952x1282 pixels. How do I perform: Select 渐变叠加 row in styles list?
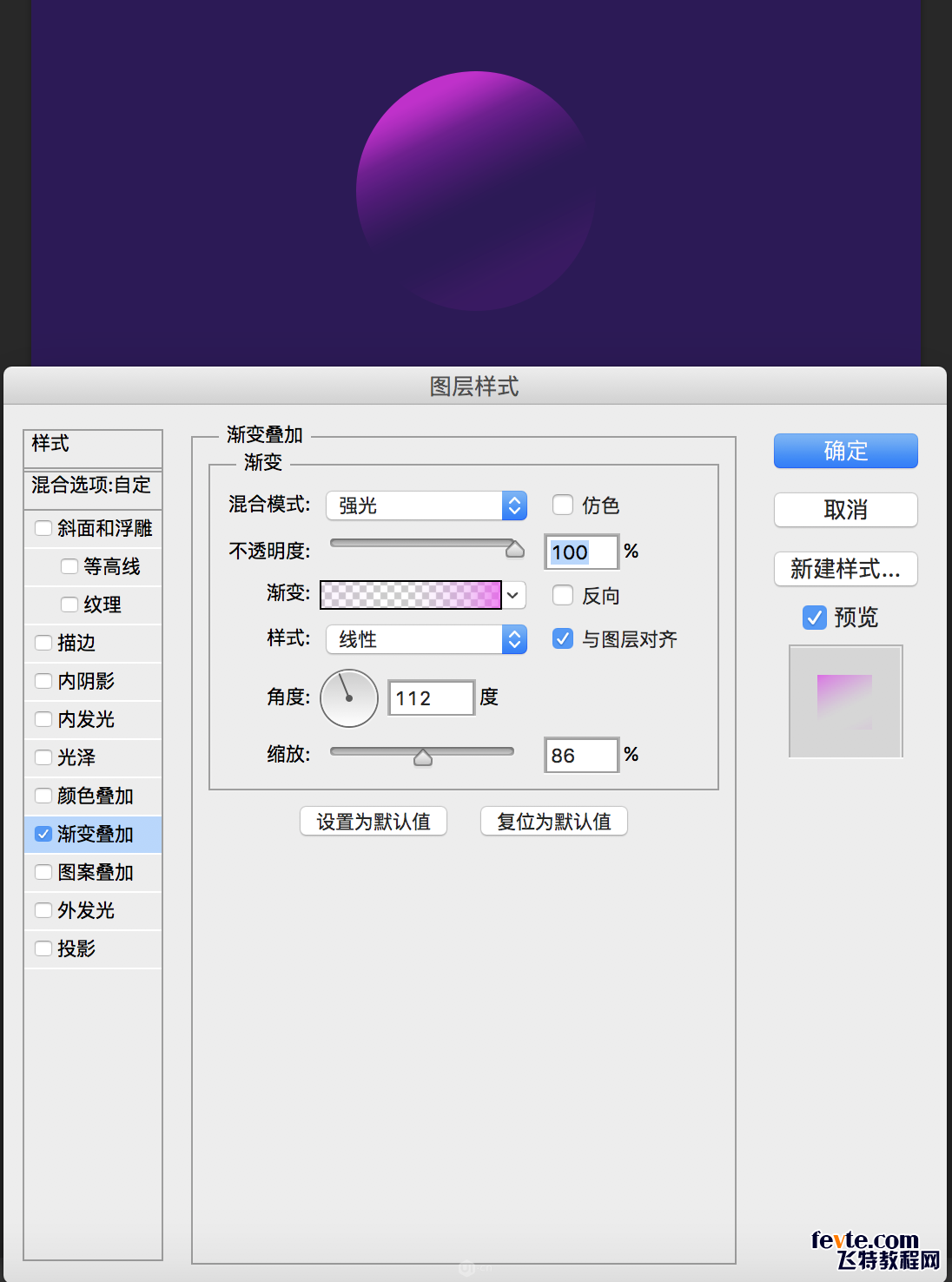coord(93,834)
